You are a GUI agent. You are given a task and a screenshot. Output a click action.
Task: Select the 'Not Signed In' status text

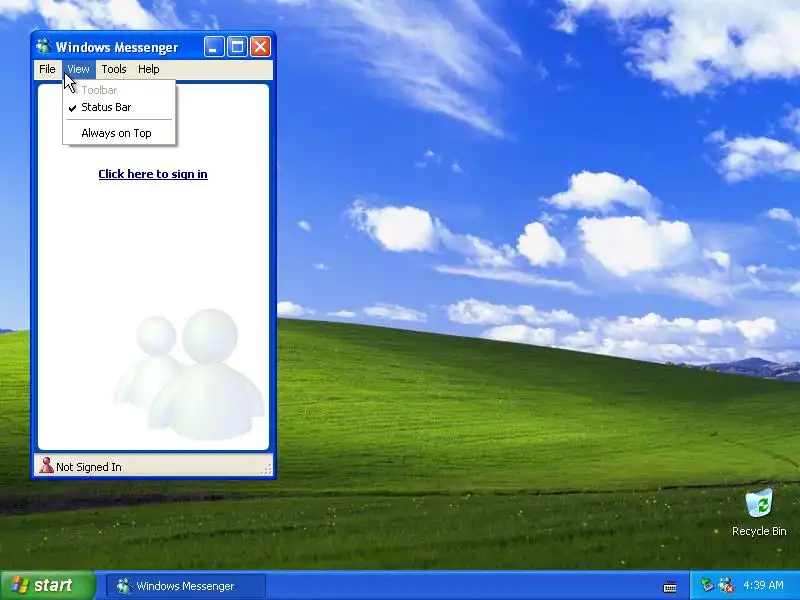89,467
